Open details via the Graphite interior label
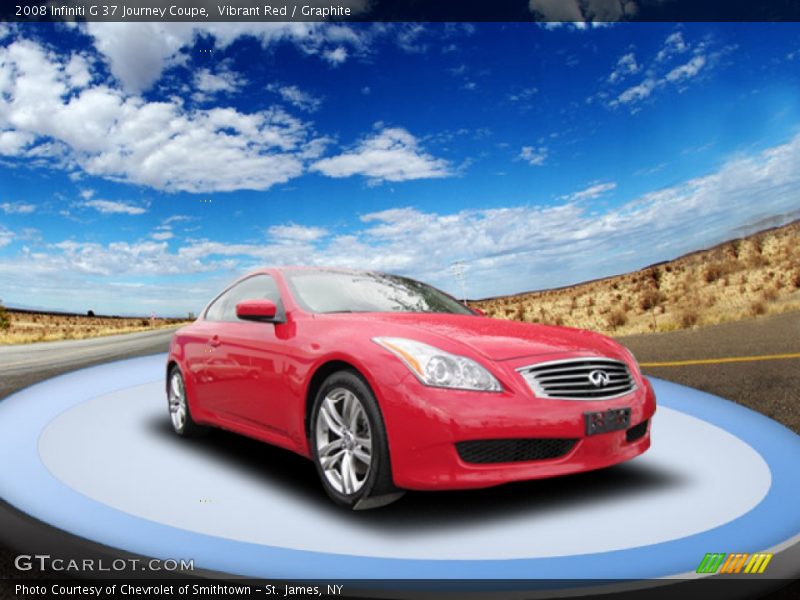Screen dimensions: 800x600 coord(325,8)
